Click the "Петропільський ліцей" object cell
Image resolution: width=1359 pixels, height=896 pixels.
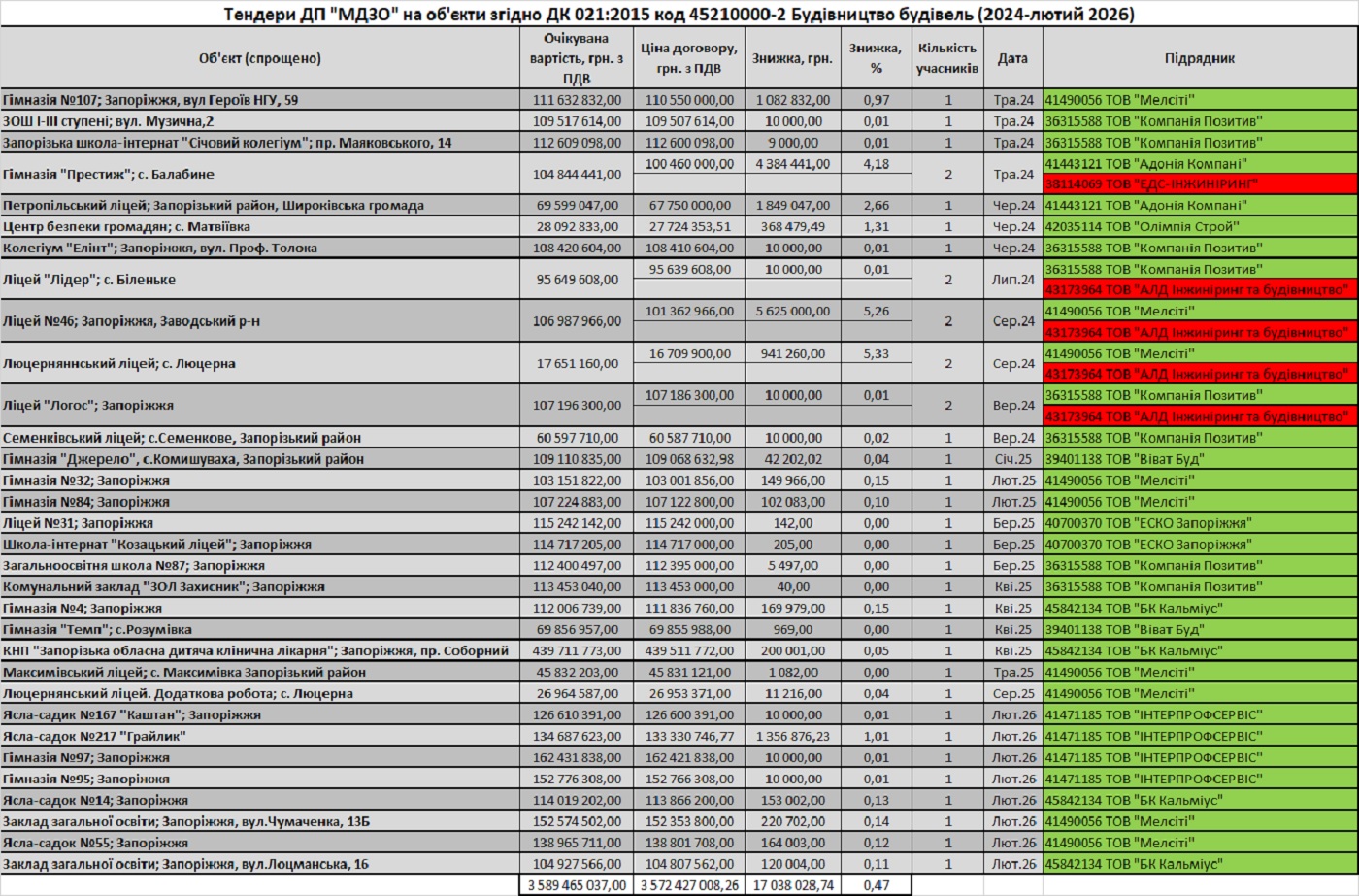pos(259,206)
